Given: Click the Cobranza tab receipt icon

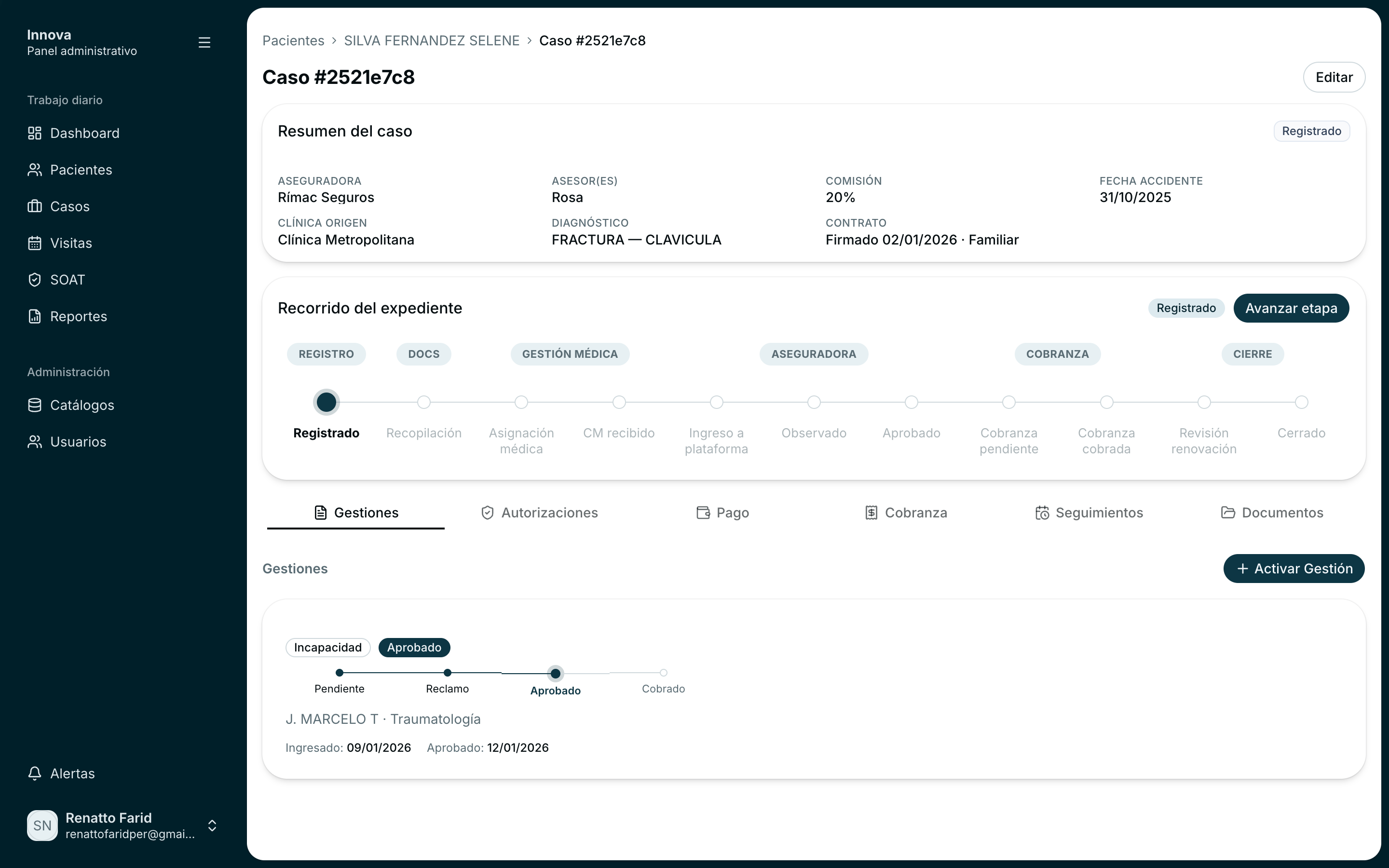Looking at the screenshot, I should coord(872,513).
